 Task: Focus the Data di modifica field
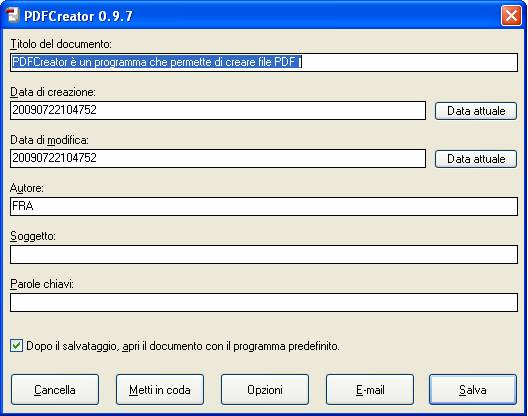tap(218, 158)
